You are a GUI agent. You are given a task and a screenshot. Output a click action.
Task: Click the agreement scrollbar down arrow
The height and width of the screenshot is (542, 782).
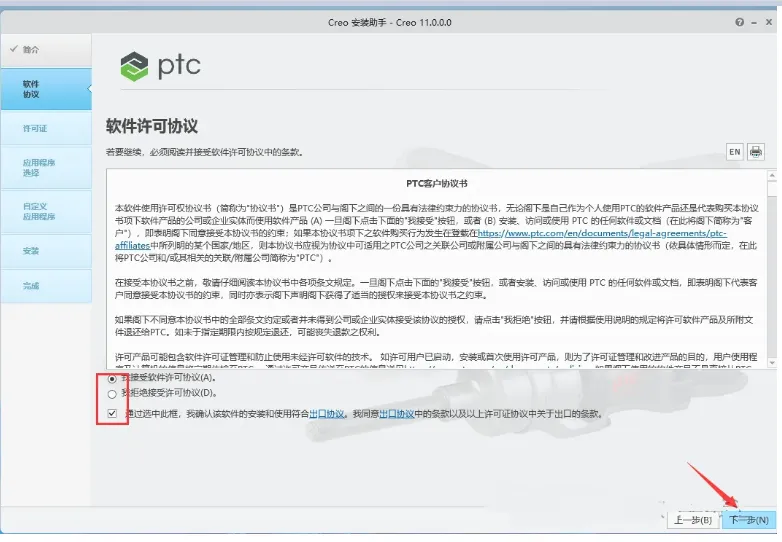(x=772, y=363)
